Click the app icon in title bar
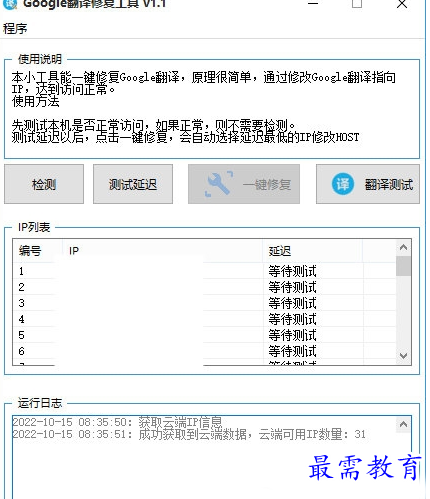Screen dimensions: 430x499 tap(10, 4)
